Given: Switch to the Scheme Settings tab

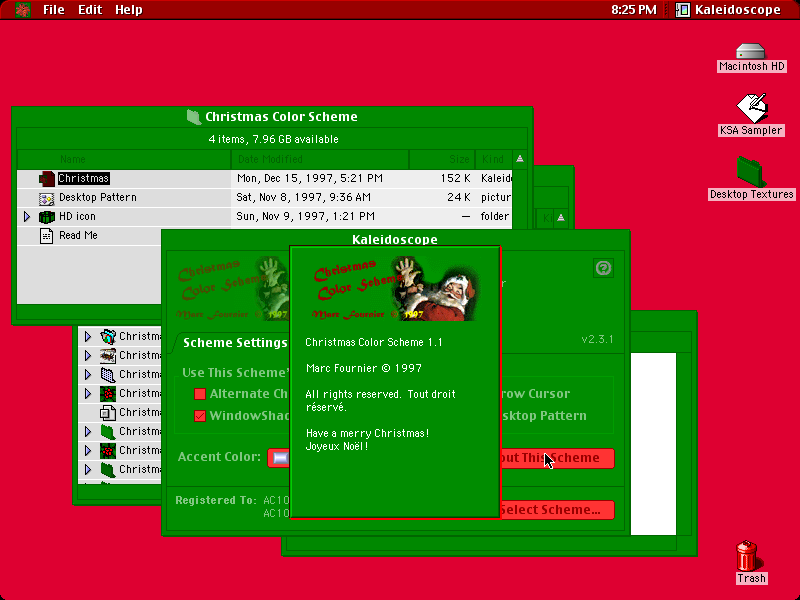Looking at the screenshot, I should tap(235, 342).
